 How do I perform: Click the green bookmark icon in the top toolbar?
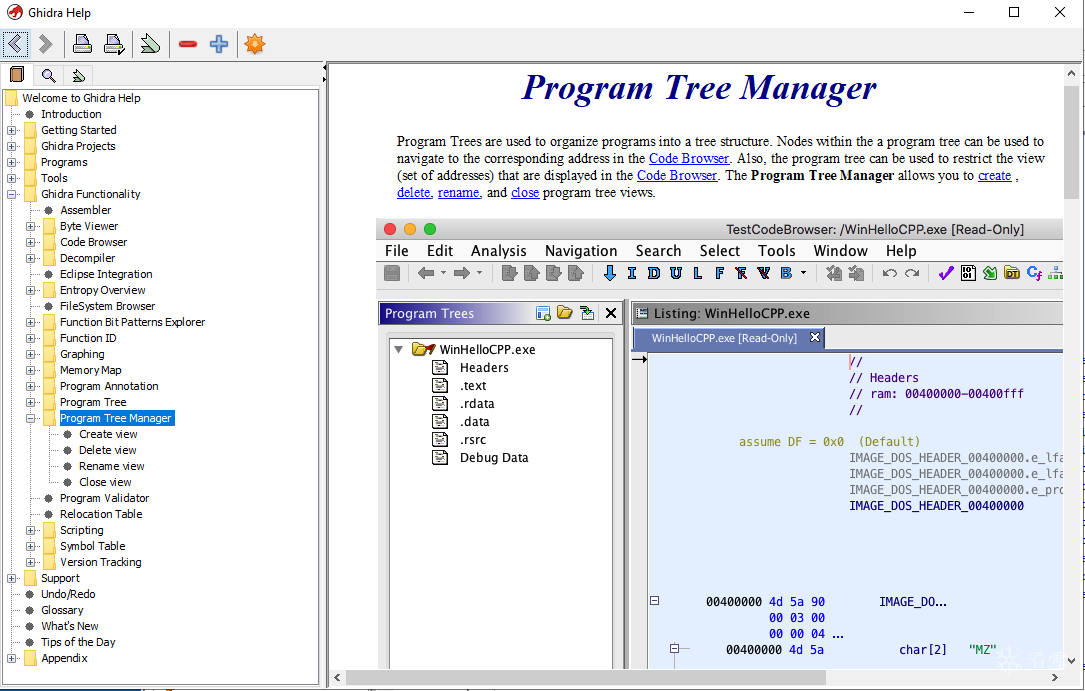(149, 44)
